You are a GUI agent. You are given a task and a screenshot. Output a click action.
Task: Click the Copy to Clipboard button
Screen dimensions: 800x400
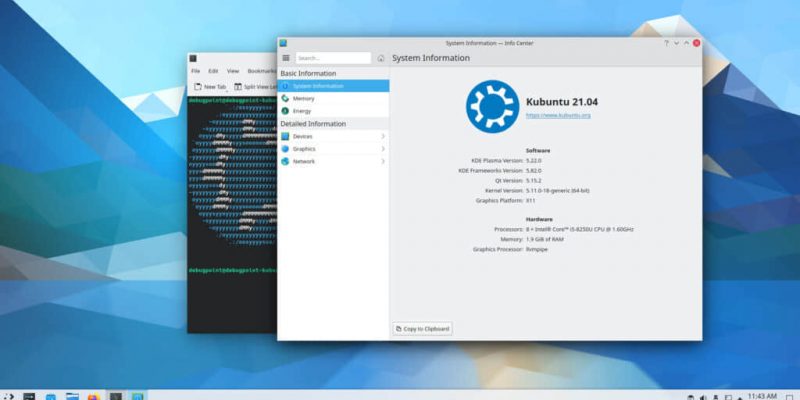[x=422, y=329]
